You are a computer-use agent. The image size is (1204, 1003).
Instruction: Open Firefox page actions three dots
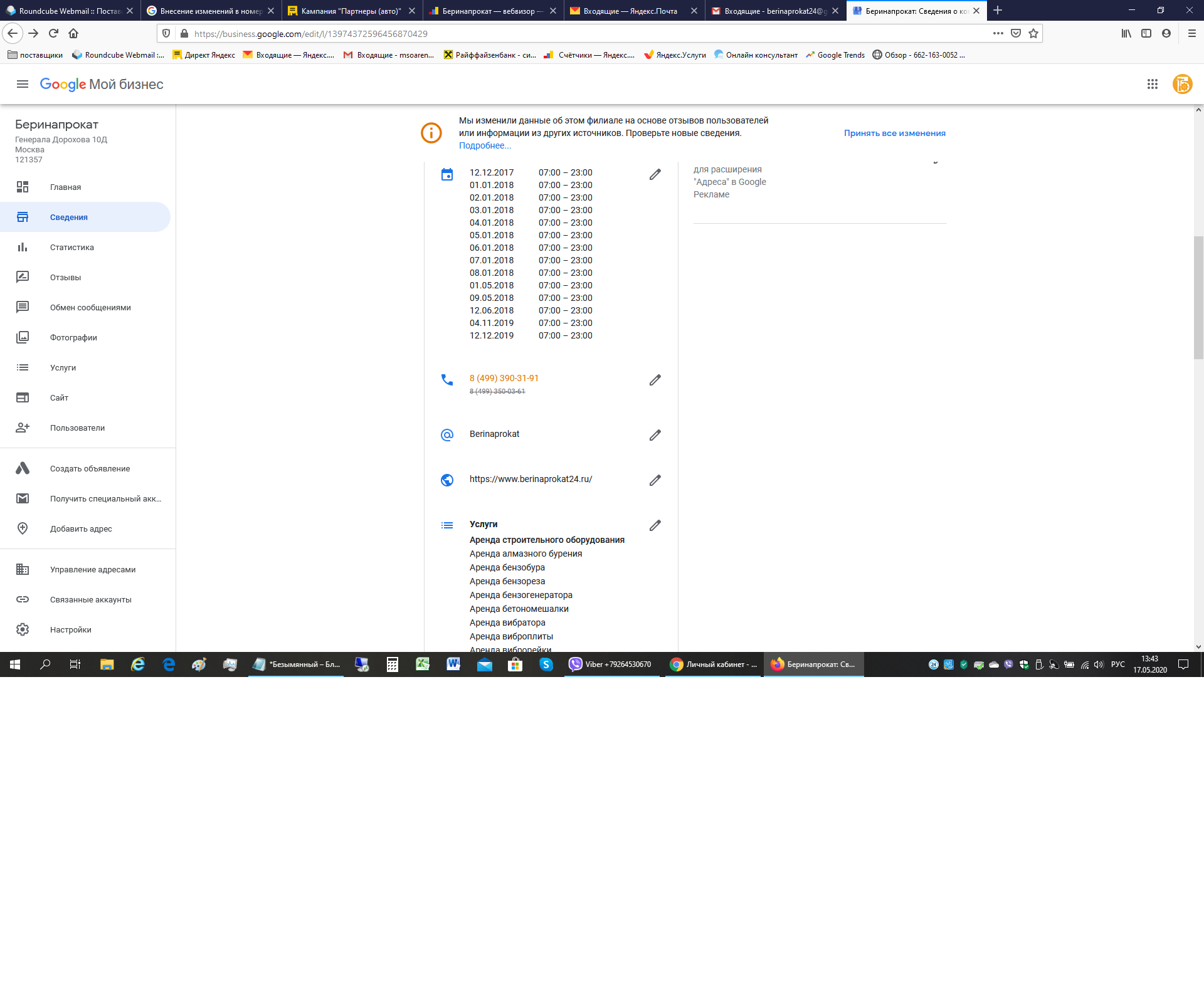click(x=998, y=33)
